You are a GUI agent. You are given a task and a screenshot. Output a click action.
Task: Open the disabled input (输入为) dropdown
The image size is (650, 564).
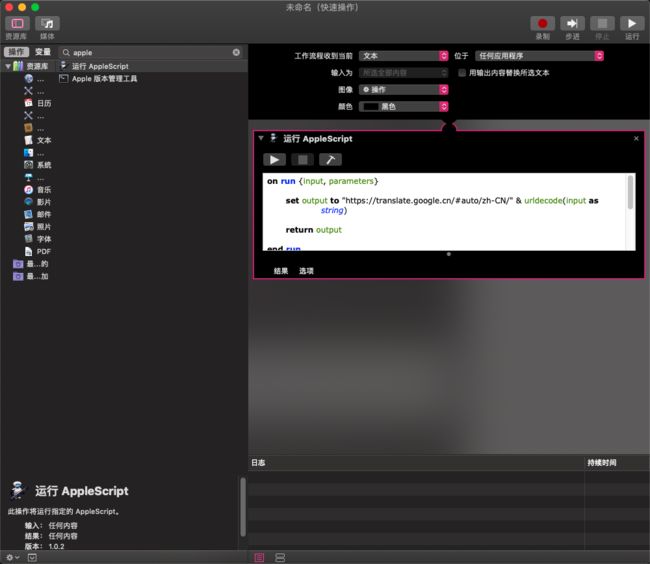click(403, 73)
